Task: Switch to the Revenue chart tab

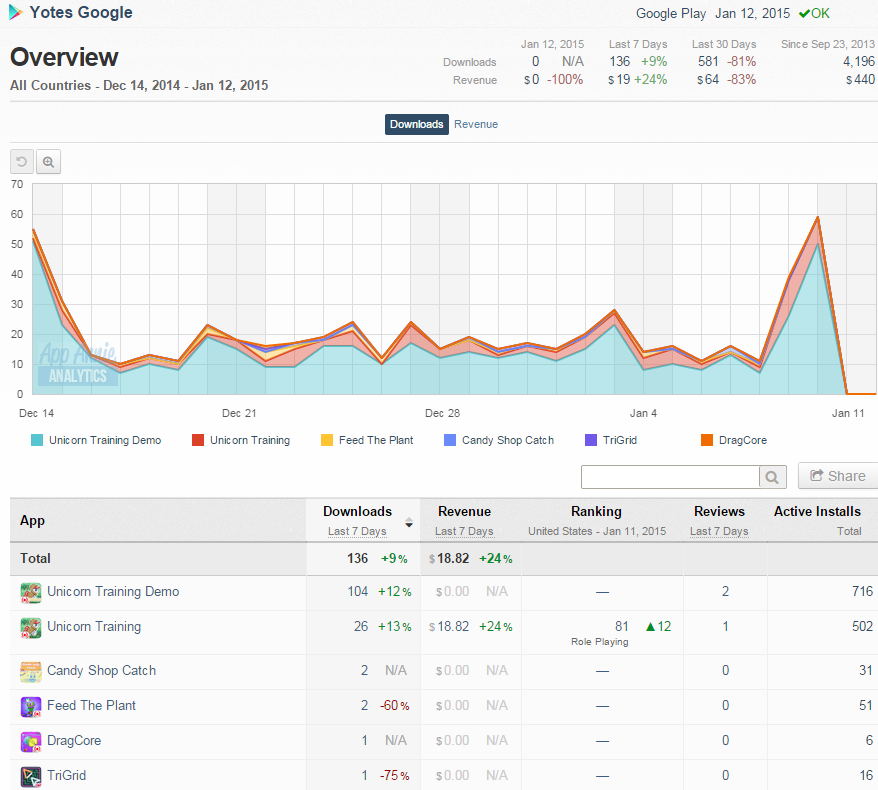Action: [x=476, y=124]
